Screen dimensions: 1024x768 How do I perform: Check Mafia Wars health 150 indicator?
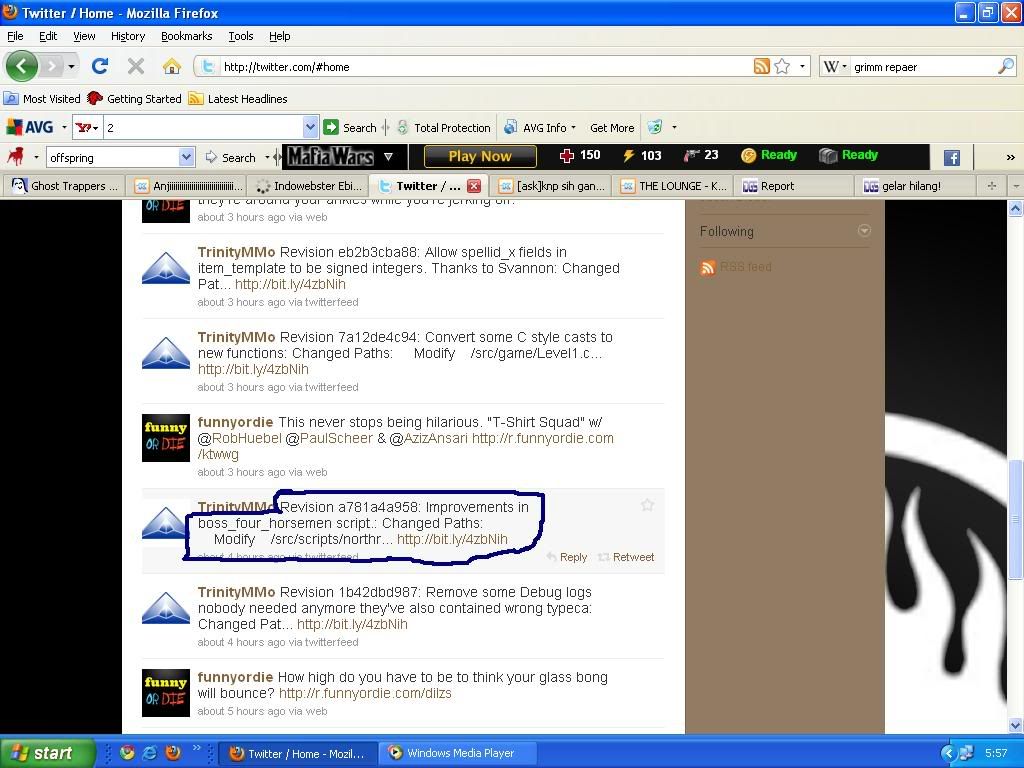tap(580, 155)
